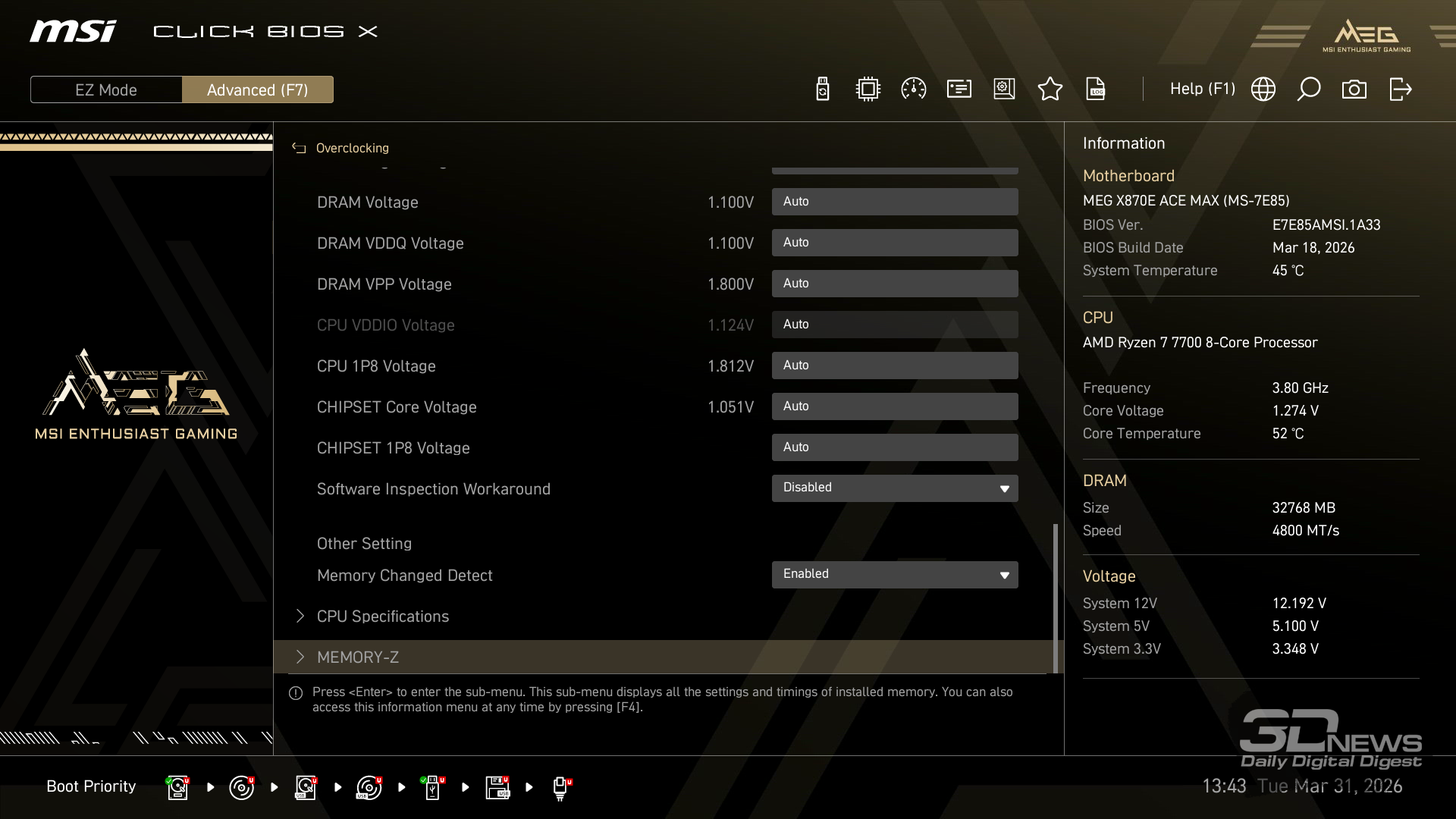Image resolution: width=1456 pixels, height=819 pixels.
Task: Open Memory Changed Detect dropdown
Action: tap(894, 574)
